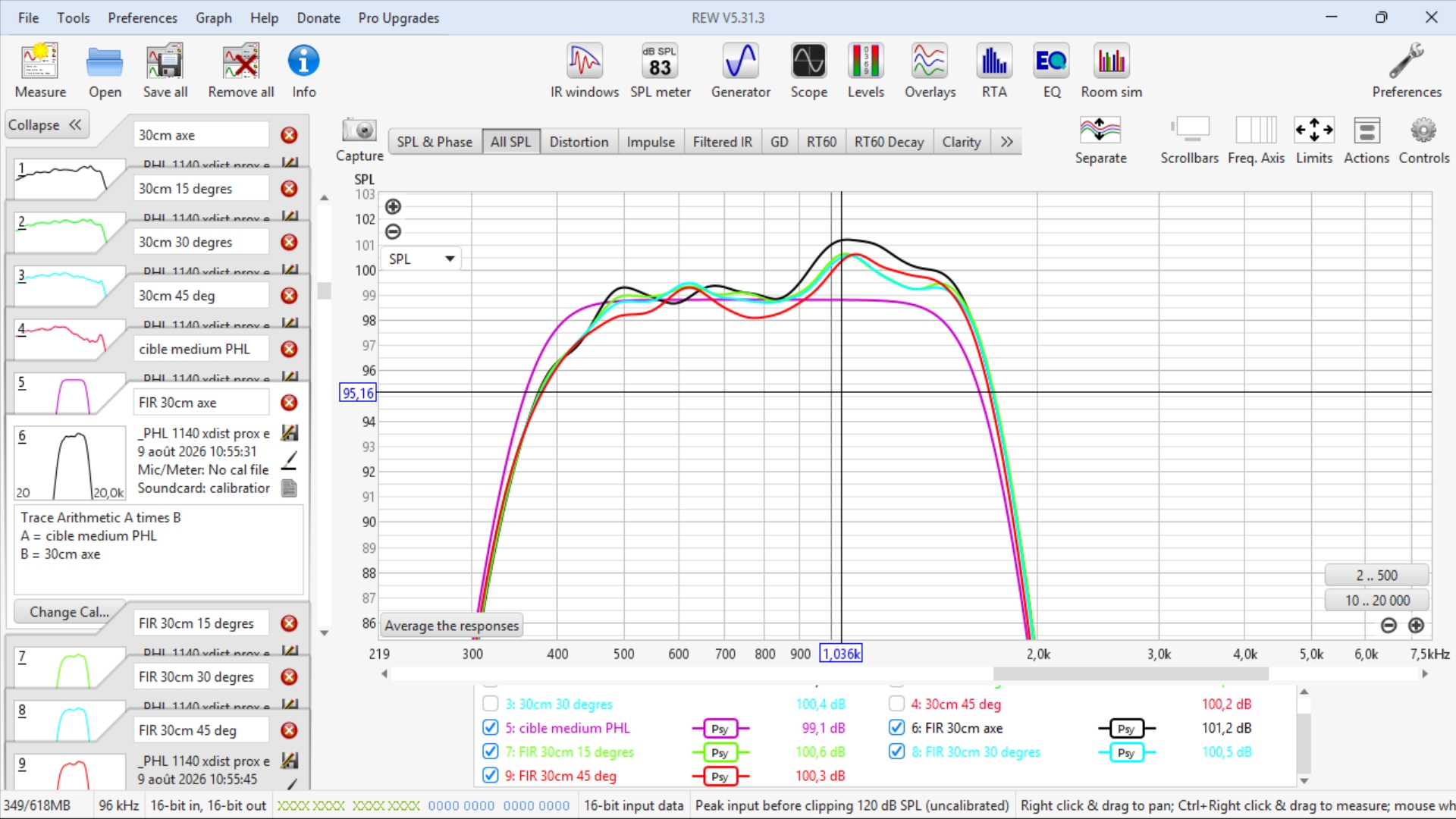Switch to the Distortion tab
Screen dimensions: 1456x819
coord(579,142)
